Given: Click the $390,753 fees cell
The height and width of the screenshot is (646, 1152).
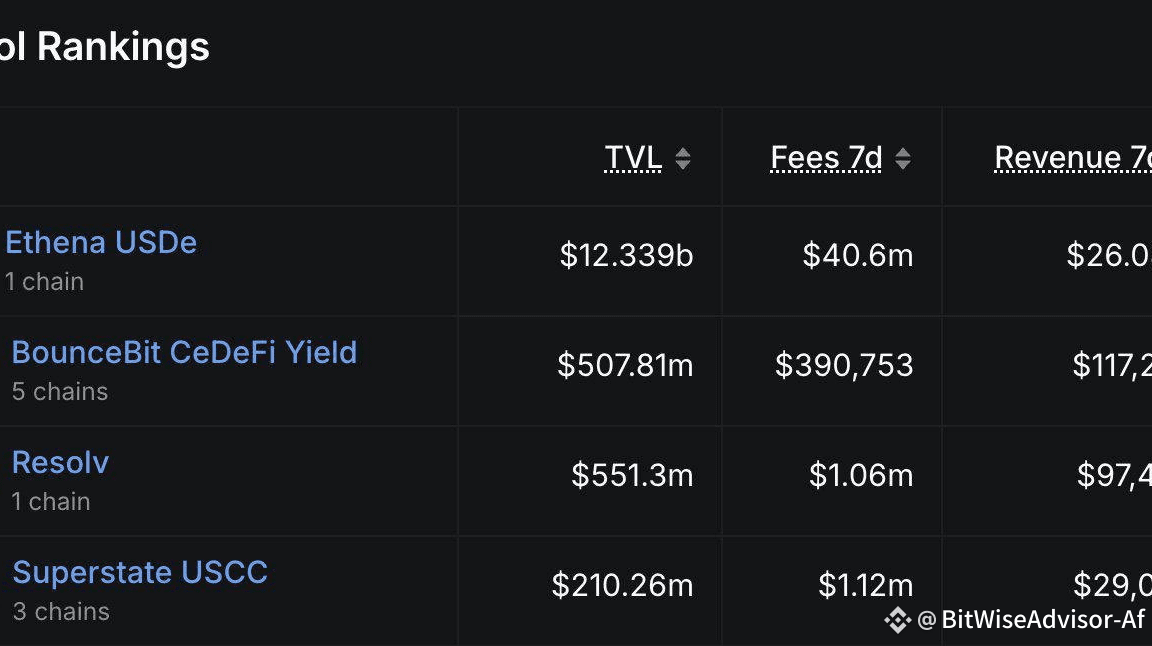Looking at the screenshot, I should coord(844,365).
